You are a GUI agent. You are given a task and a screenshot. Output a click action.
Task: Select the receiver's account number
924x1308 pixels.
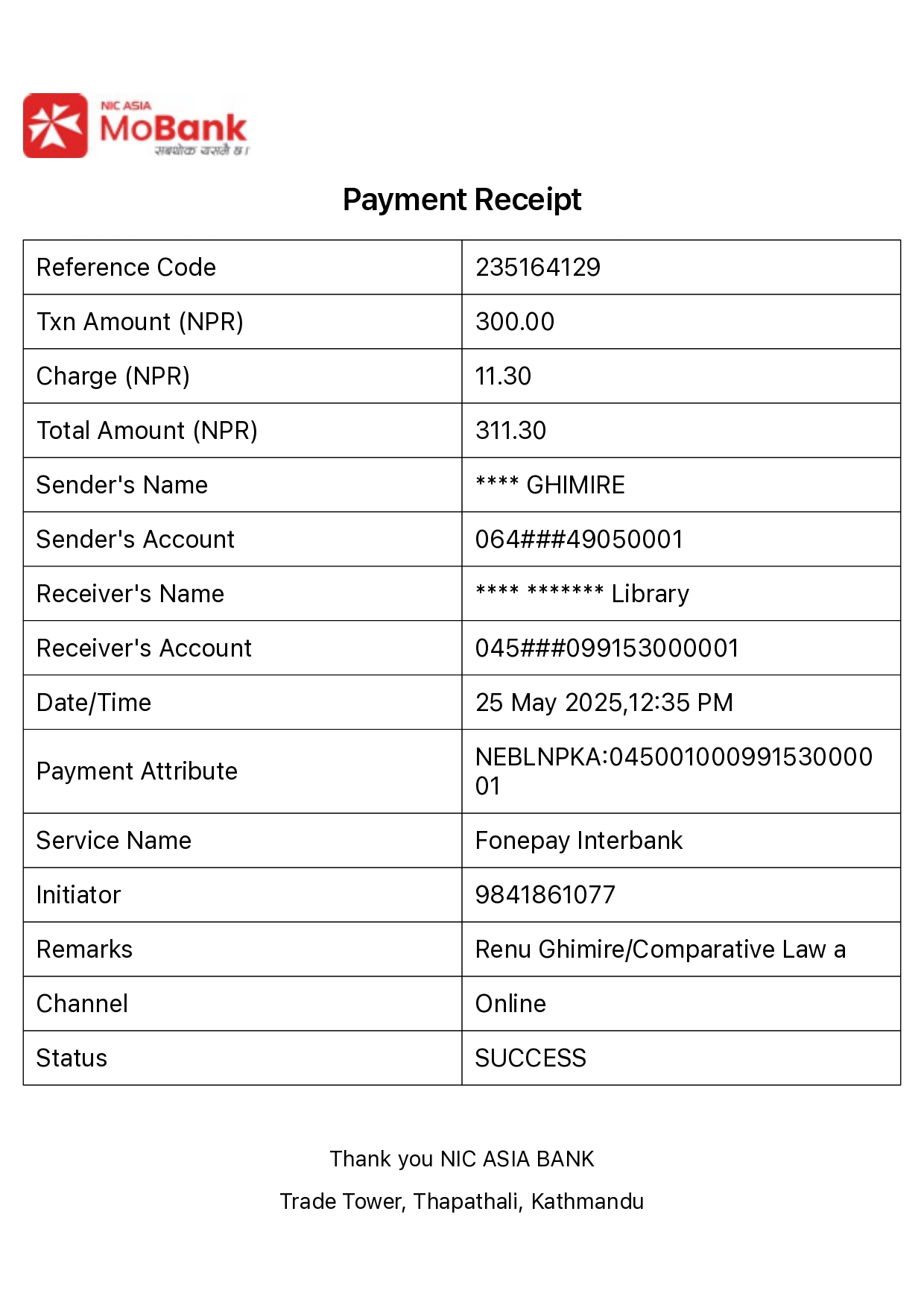click(607, 648)
